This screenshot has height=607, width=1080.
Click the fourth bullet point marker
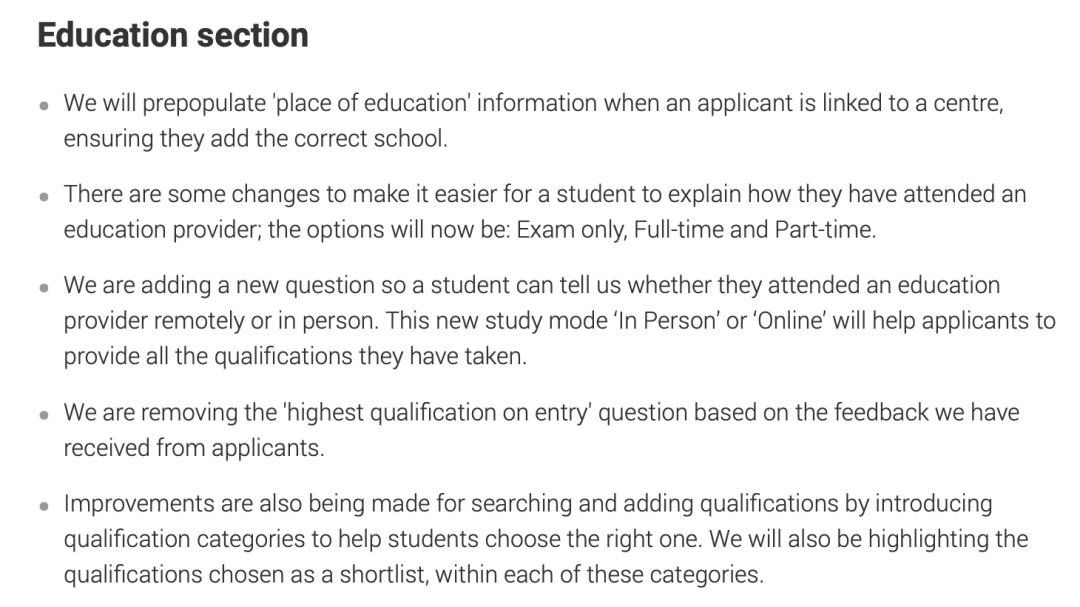(x=44, y=415)
